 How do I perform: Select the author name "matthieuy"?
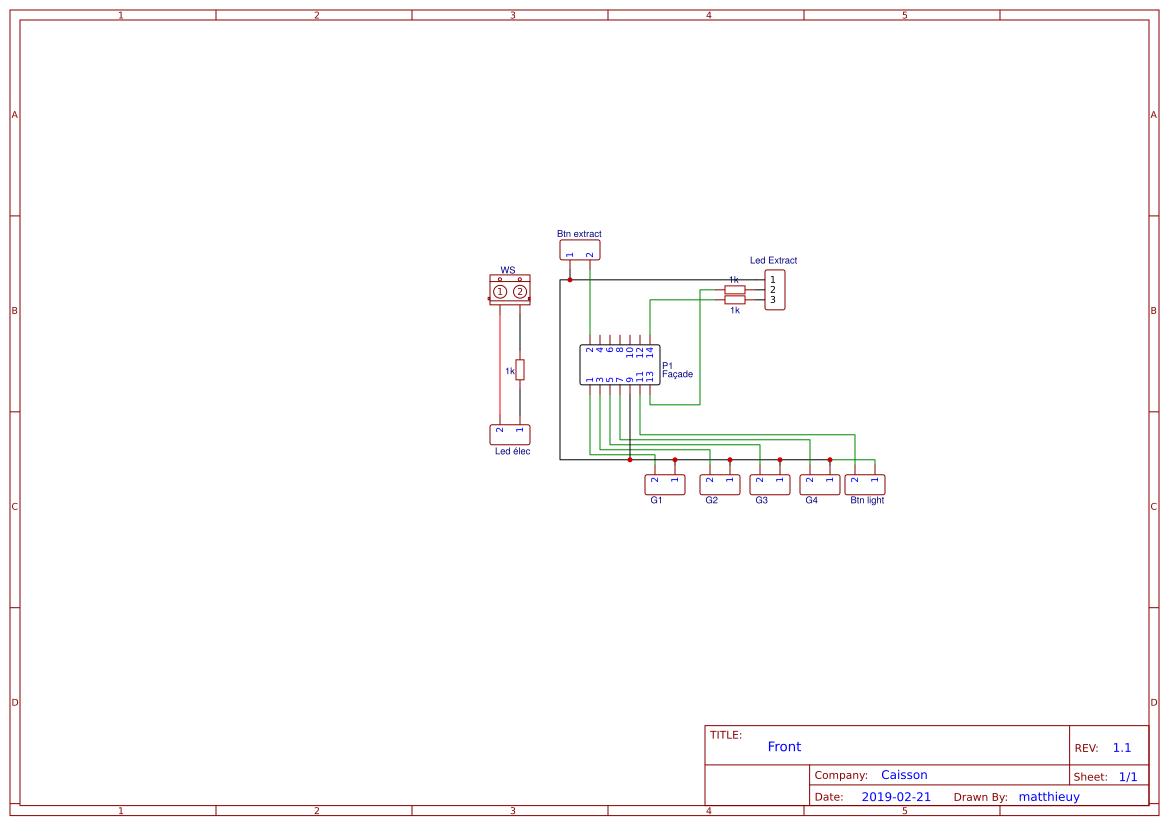[1049, 797]
